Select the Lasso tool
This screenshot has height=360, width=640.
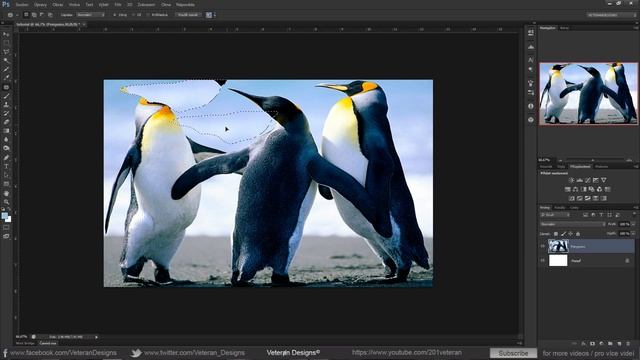[x=6, y=52]
